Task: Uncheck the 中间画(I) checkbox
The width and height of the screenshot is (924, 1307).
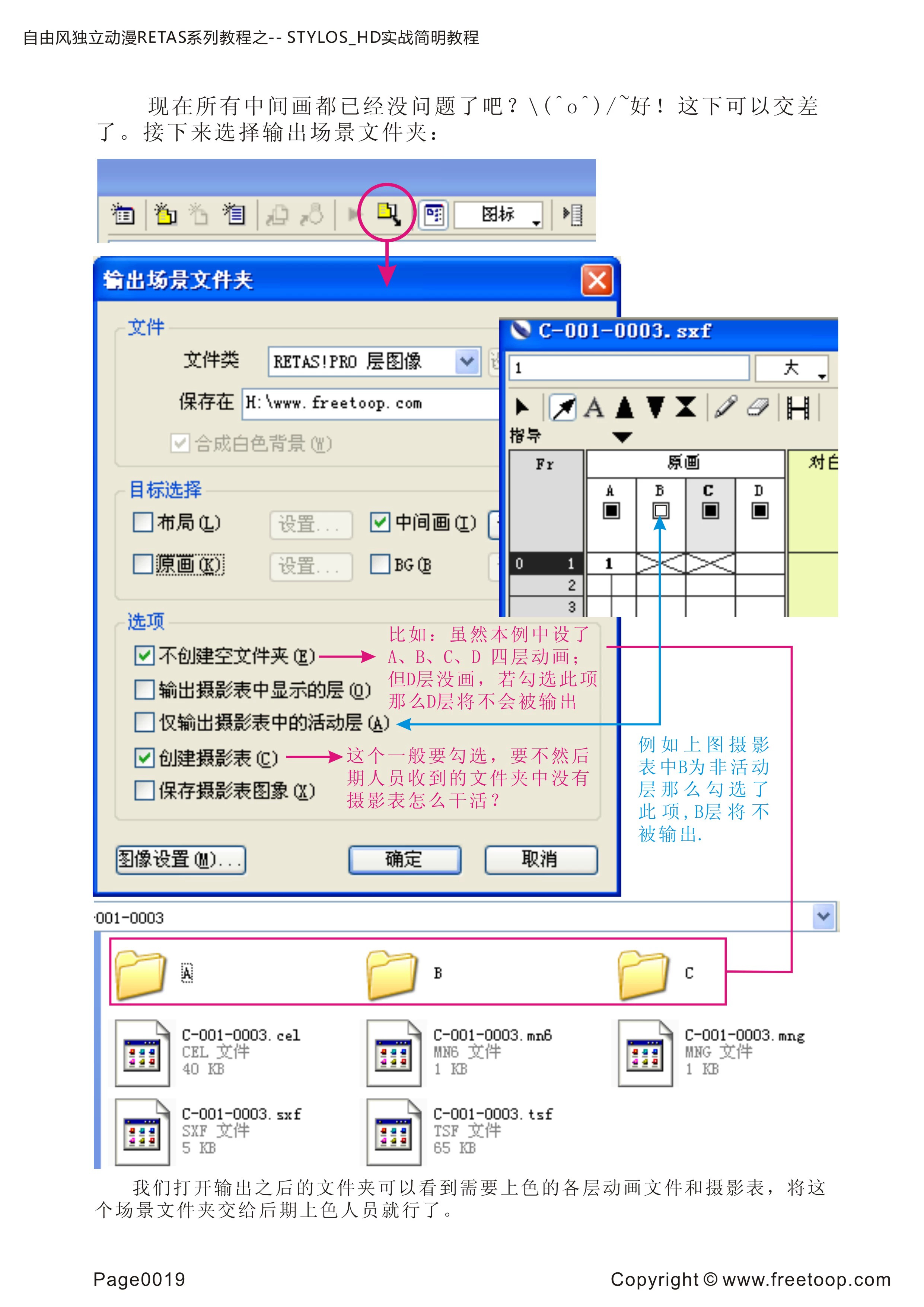Action: (x=379, y=522)
